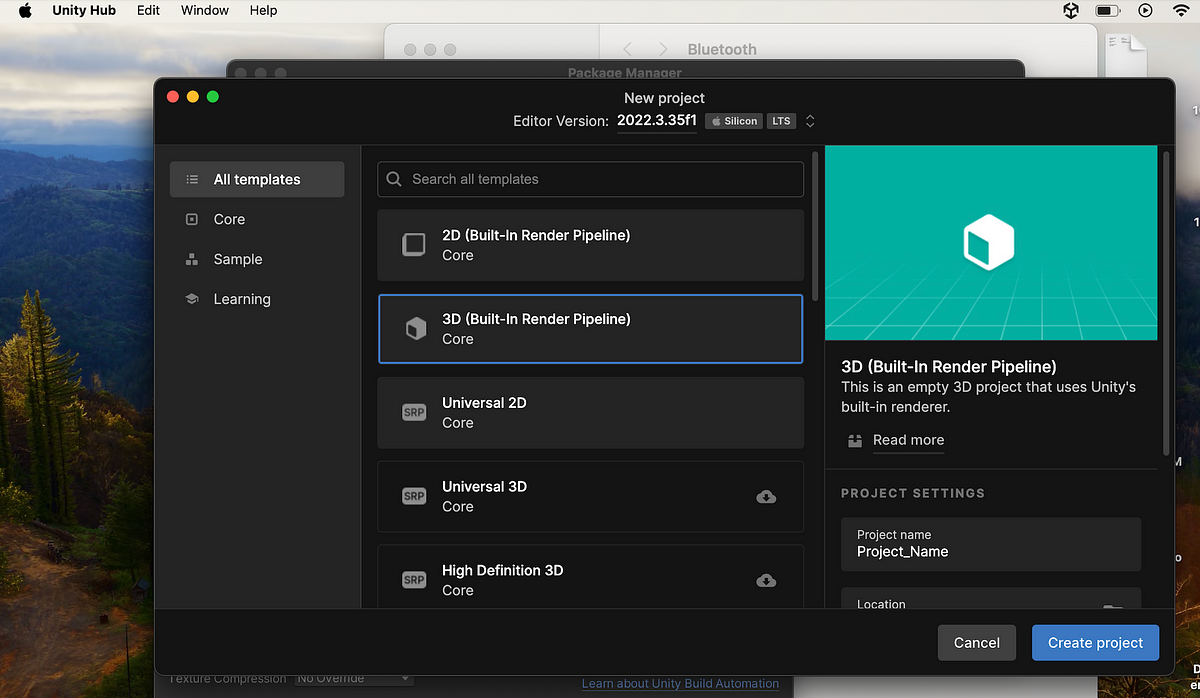Screen dimensions: 1200x698
Task: Open Learn about Unity Build Automation link
Action: tap(680, 684)
